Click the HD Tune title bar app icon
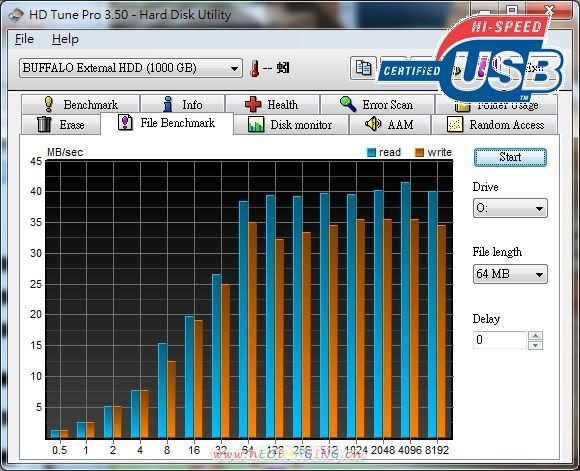The width and height of the screenshot is (580, 471). coord(16,15)
